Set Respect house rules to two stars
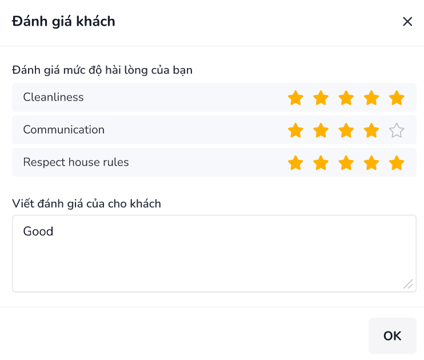424x360 pixels. point(321,163)
